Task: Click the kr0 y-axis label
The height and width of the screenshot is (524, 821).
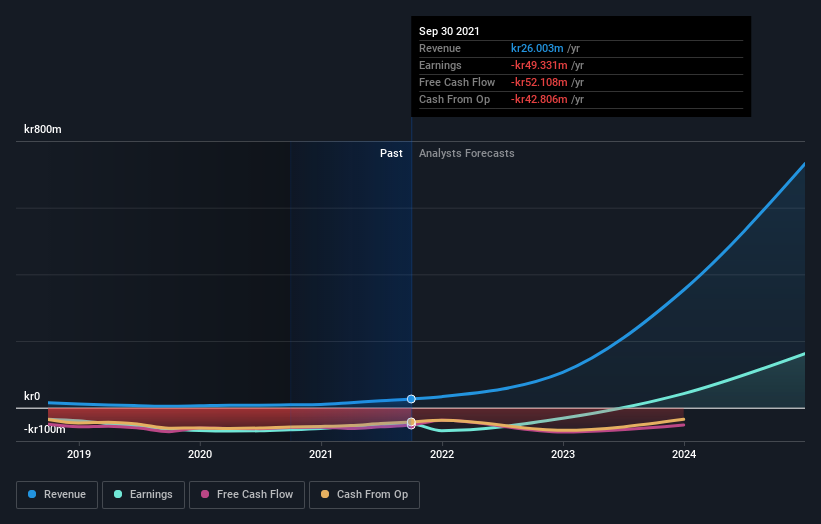Action: [32, 396]
